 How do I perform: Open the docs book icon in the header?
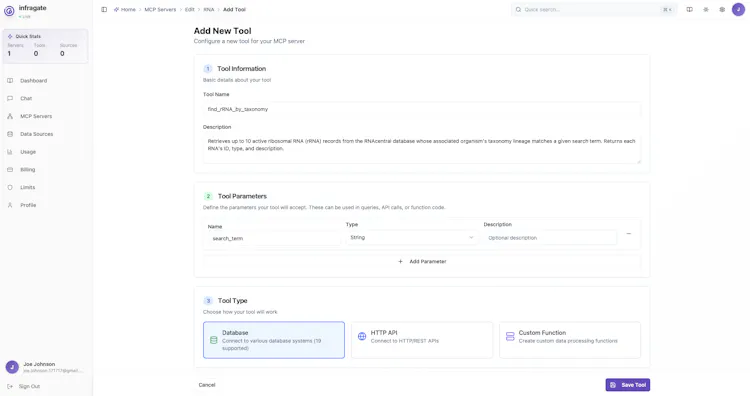pyautogui.click(x=689, y=10)
